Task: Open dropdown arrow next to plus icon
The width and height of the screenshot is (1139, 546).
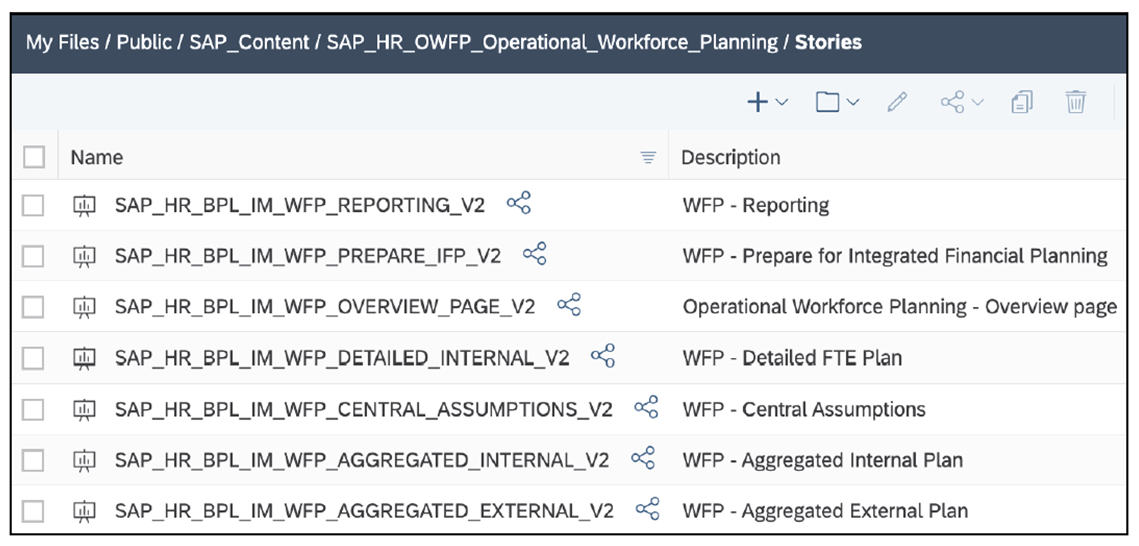Action: (x=782, y=102)
